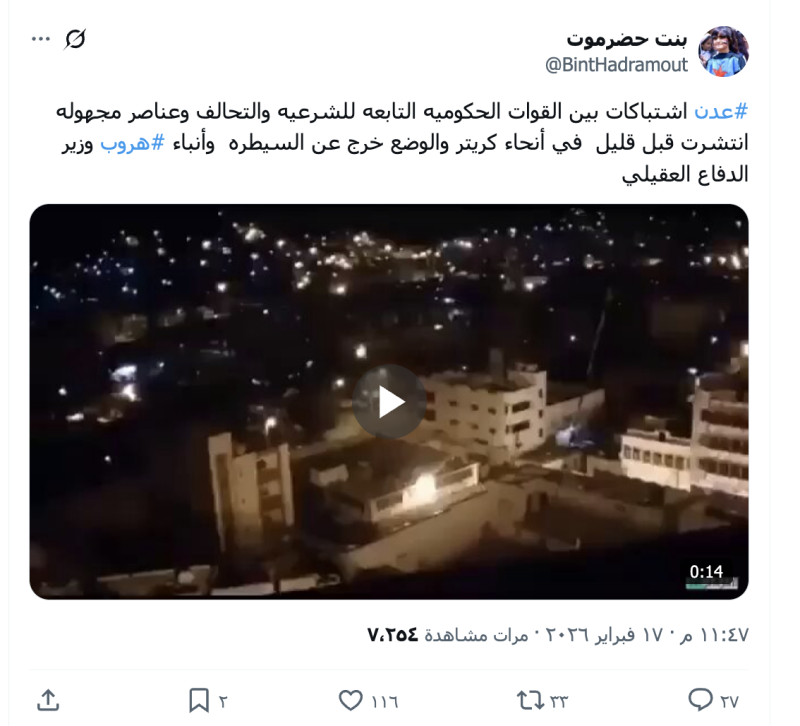This screenshot has height=726, width=800.
Task: Like the tweet with heart icon
Action: (351, 700)
